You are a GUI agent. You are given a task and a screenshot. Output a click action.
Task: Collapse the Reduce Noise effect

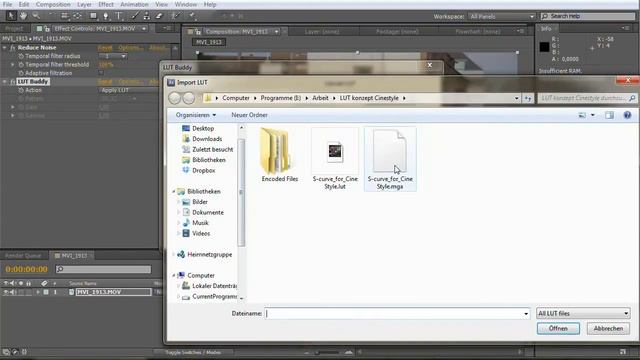pyautogui.click(x=5, y=48)
